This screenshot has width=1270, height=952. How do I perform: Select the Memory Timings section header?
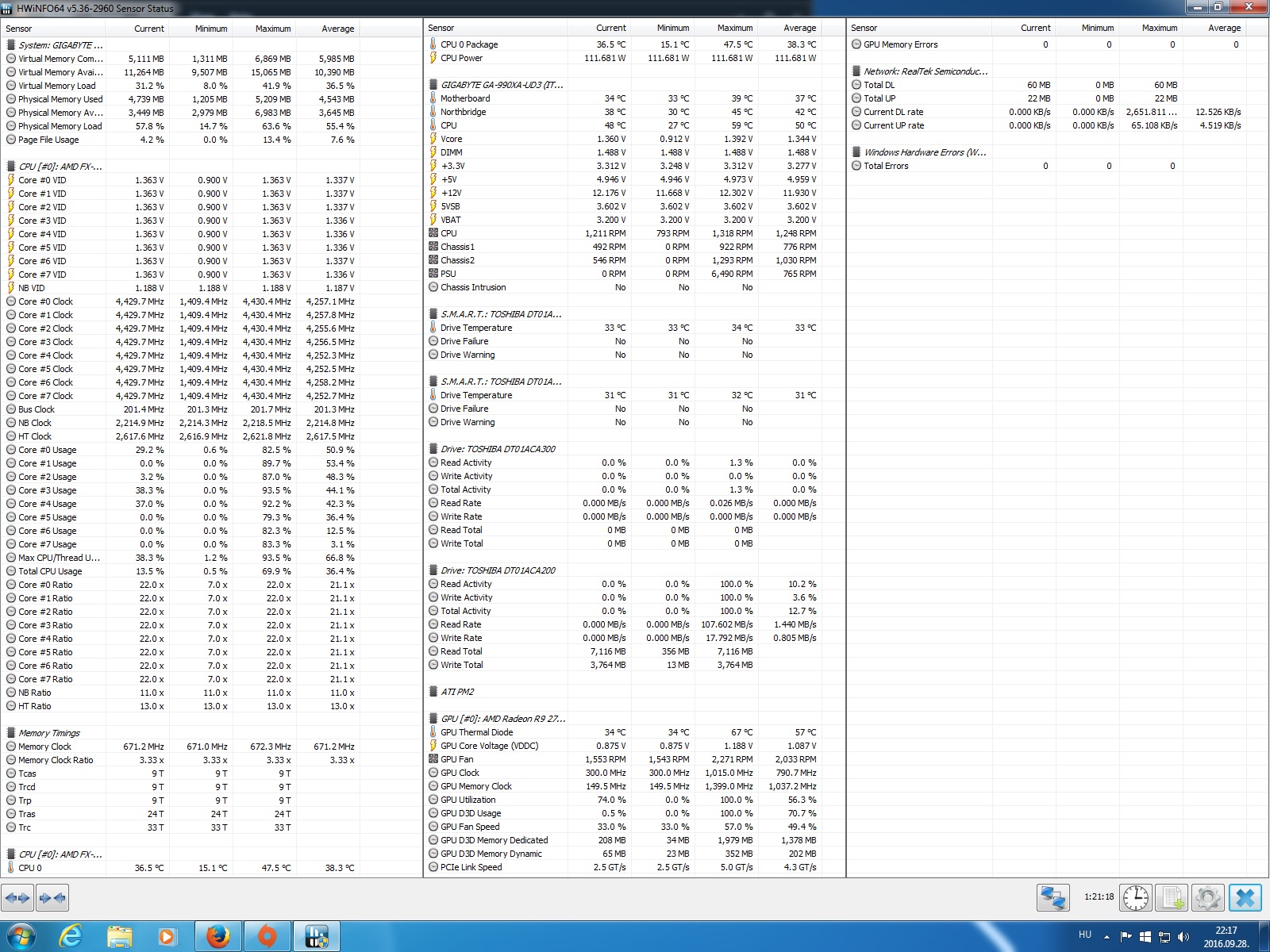pyautogui.click(x=211, y=733)
